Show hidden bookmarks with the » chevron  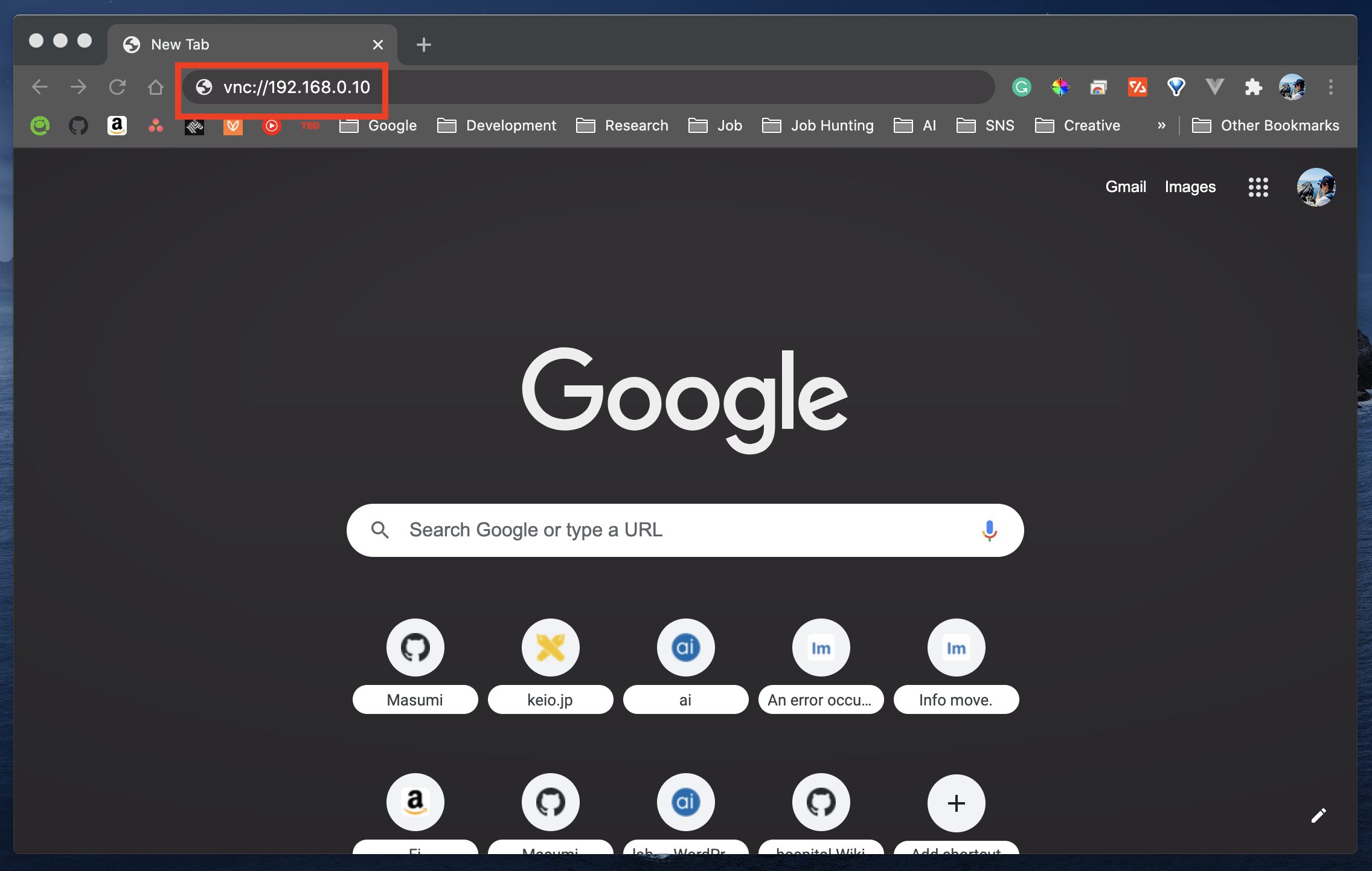coord(1161,126)
